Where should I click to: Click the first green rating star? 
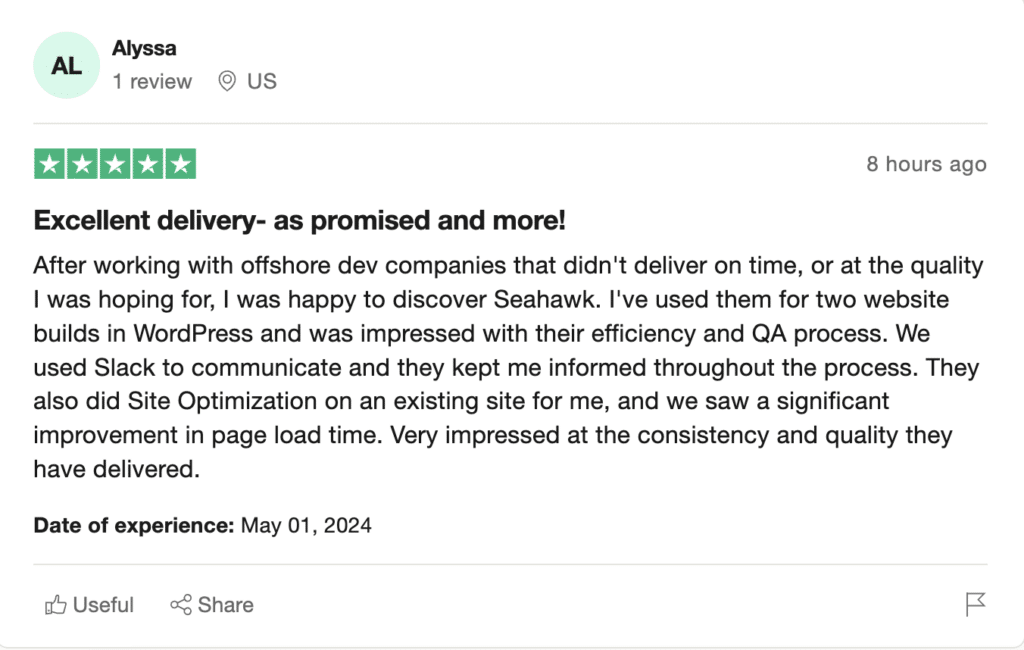(50, 164)
